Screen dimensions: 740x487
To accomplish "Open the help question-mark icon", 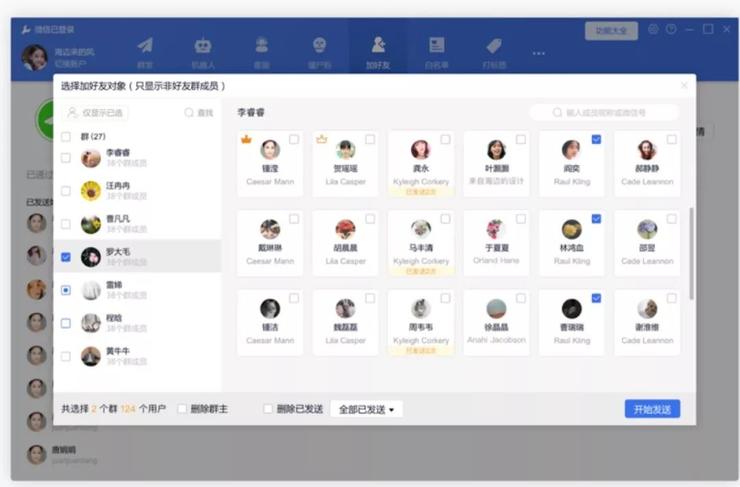I will pos(671,29).
